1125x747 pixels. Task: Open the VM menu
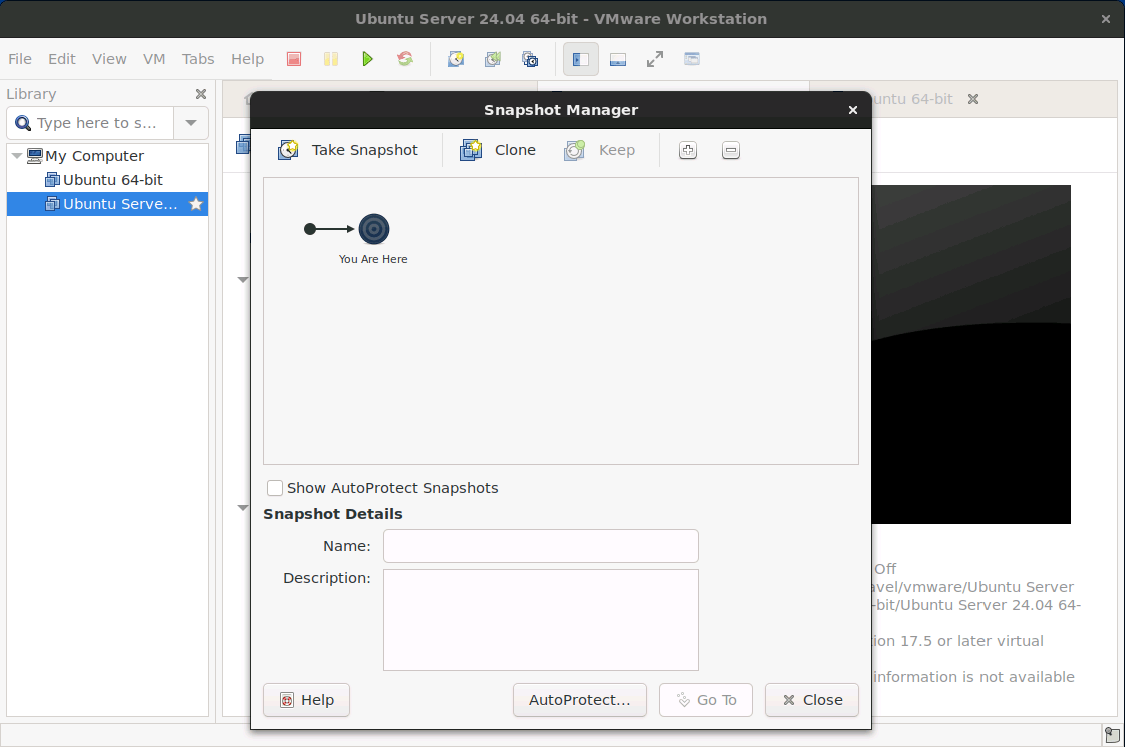click(154, 59)
